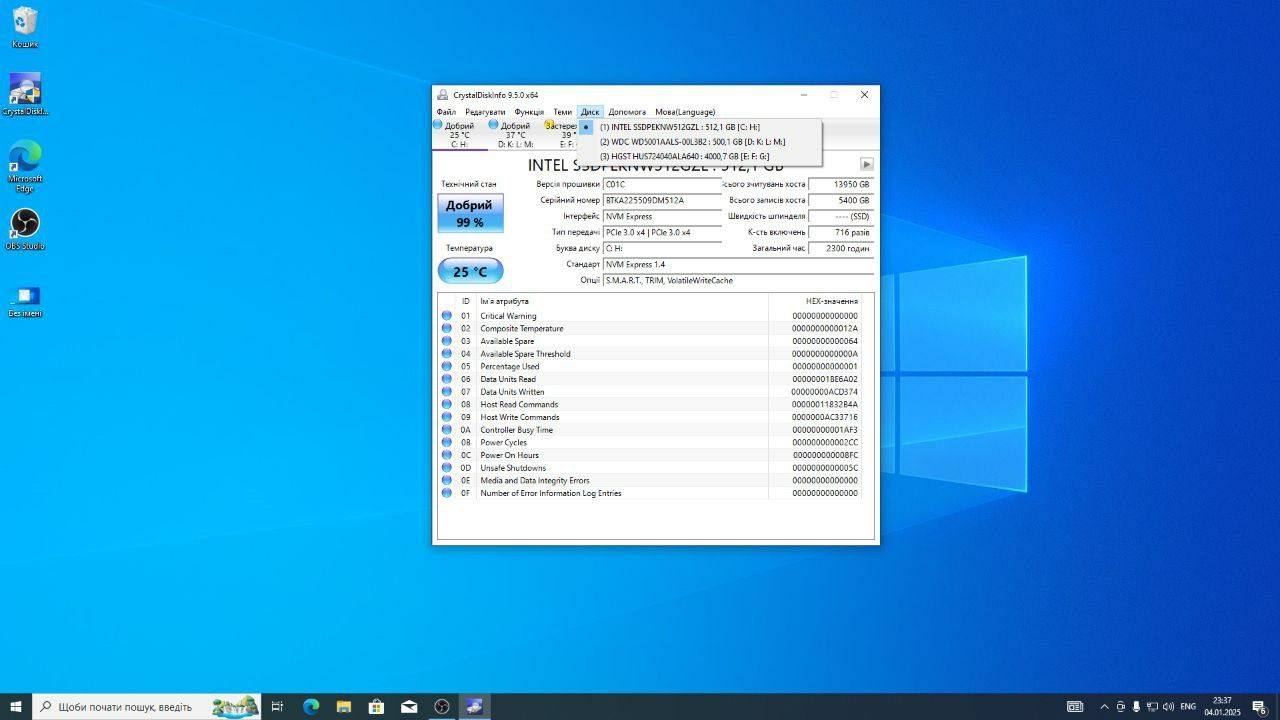Viewport: 1280px width, 720px height.
Task: Click status icon of Unsafe Shutdowns row
Action: click(x=447, y=468)
